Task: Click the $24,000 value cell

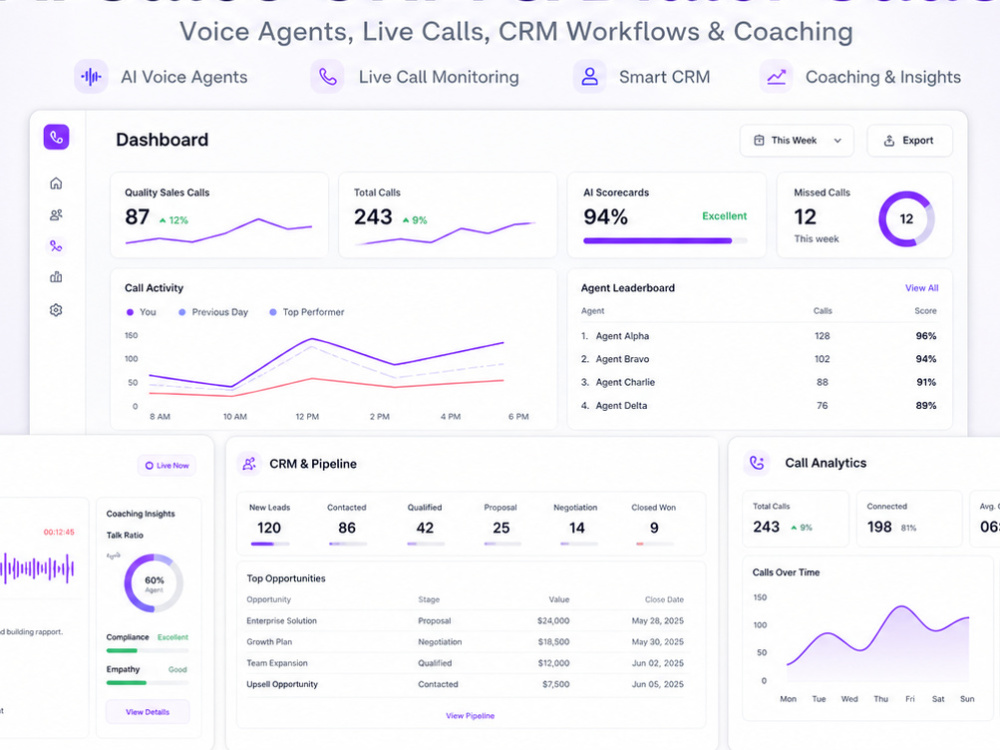Action: point(553,621)
